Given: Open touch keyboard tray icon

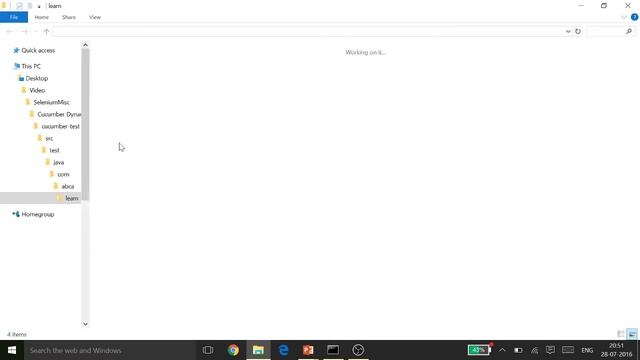Looking at the screenshot, I should tap(568, 350).
